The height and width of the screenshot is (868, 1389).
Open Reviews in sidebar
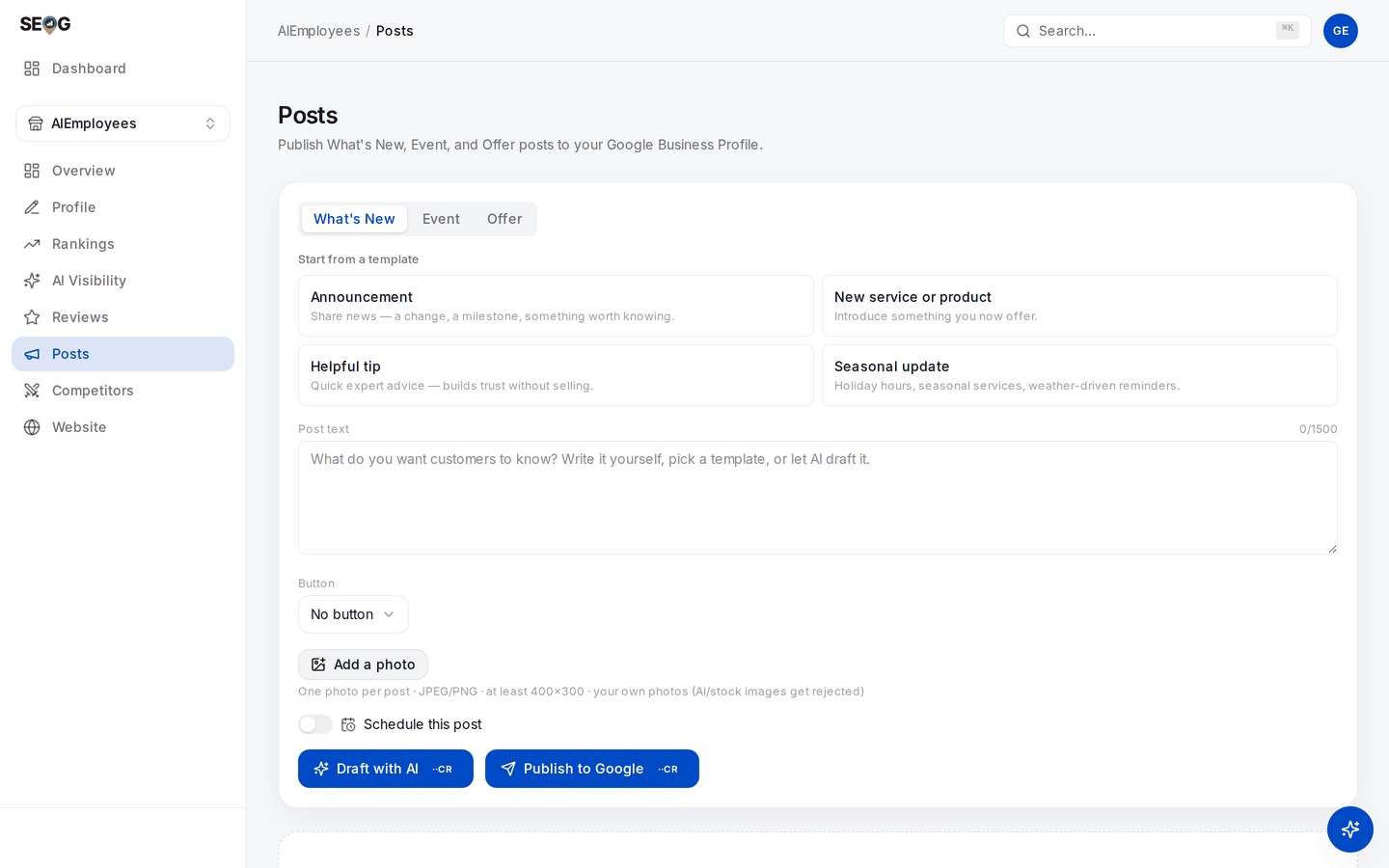123,317
